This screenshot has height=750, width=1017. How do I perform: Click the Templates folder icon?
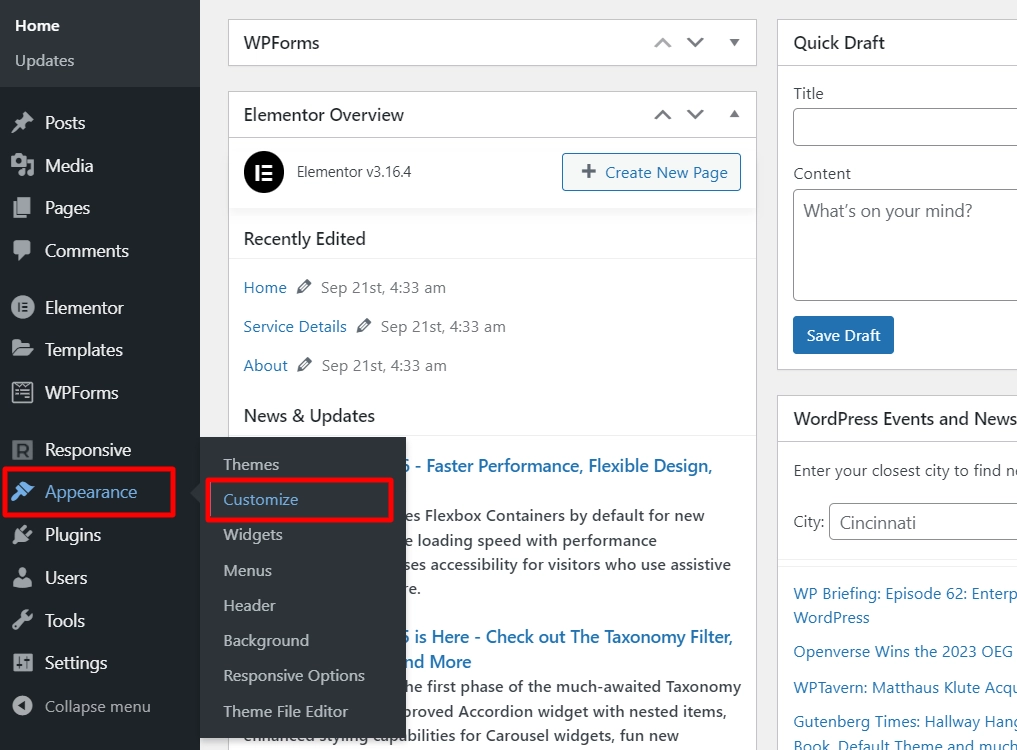point(23,349)
